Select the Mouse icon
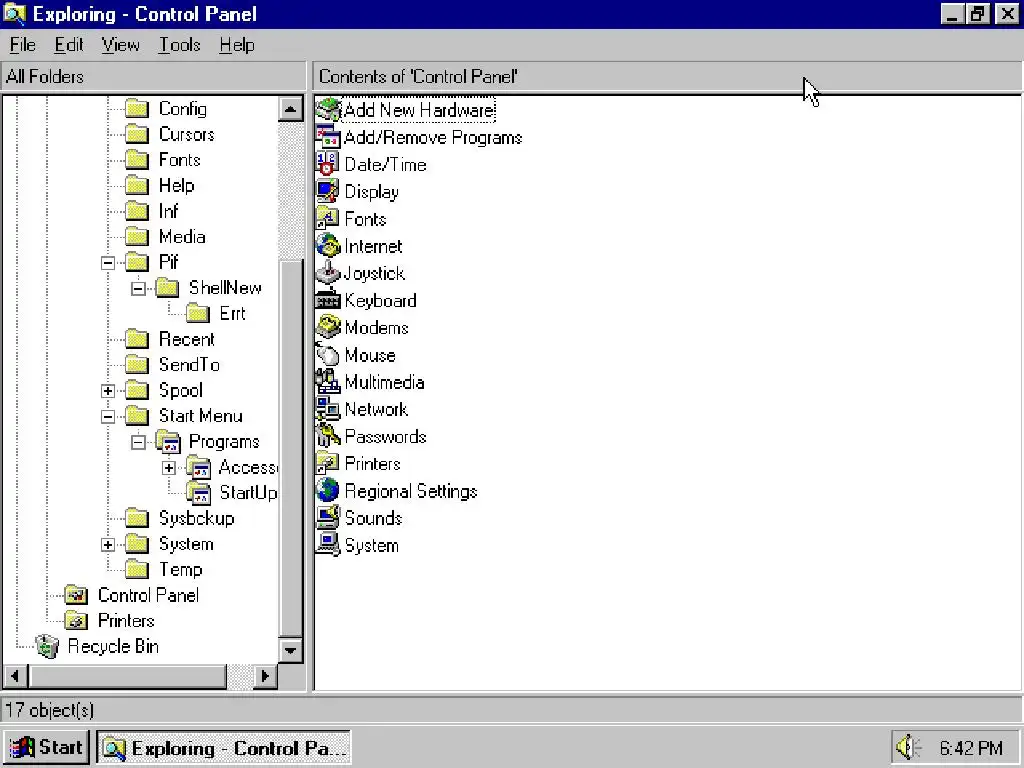 328,355
